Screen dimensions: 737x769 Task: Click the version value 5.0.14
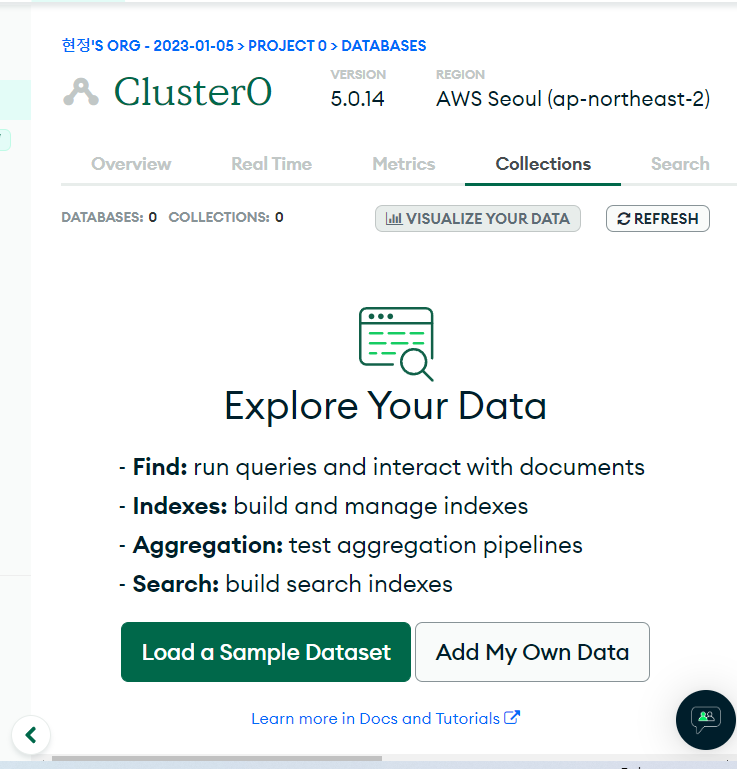point(357,99)
